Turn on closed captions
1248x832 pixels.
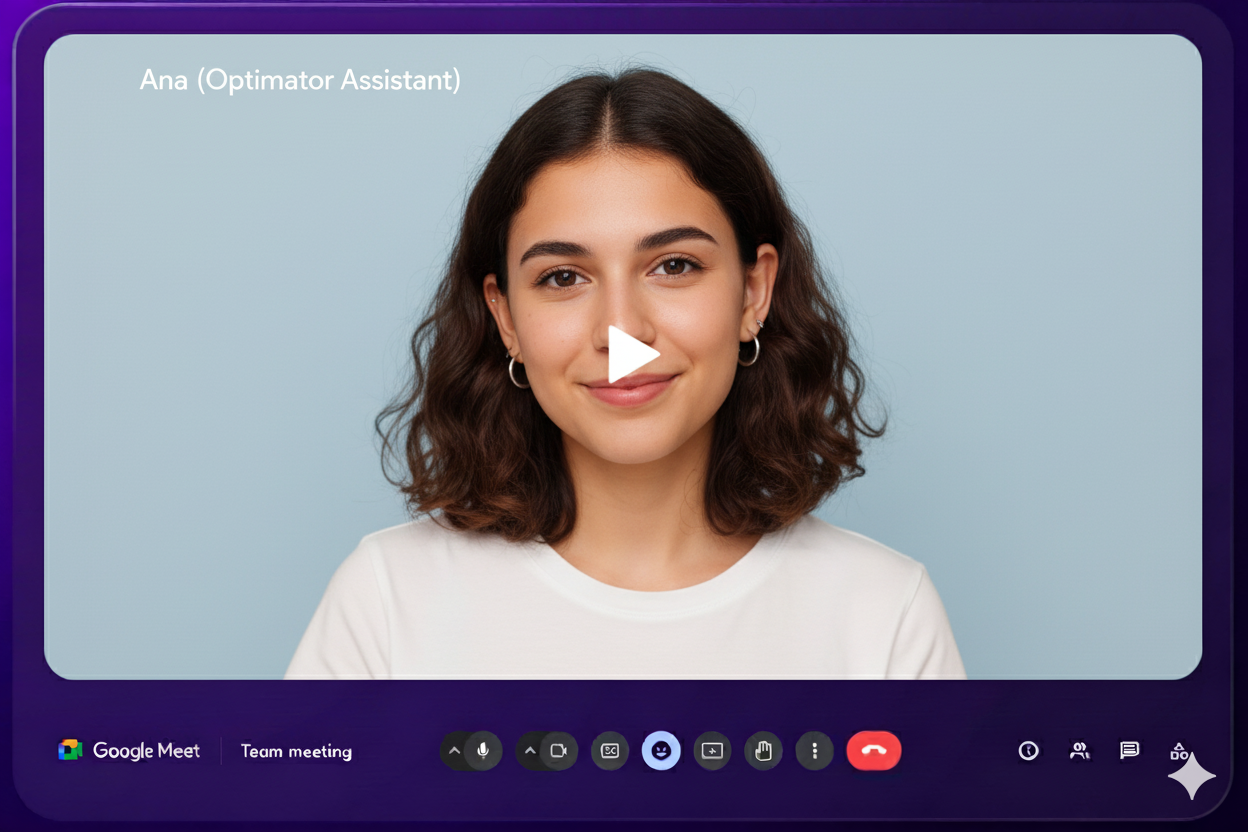tap(610, 750)
